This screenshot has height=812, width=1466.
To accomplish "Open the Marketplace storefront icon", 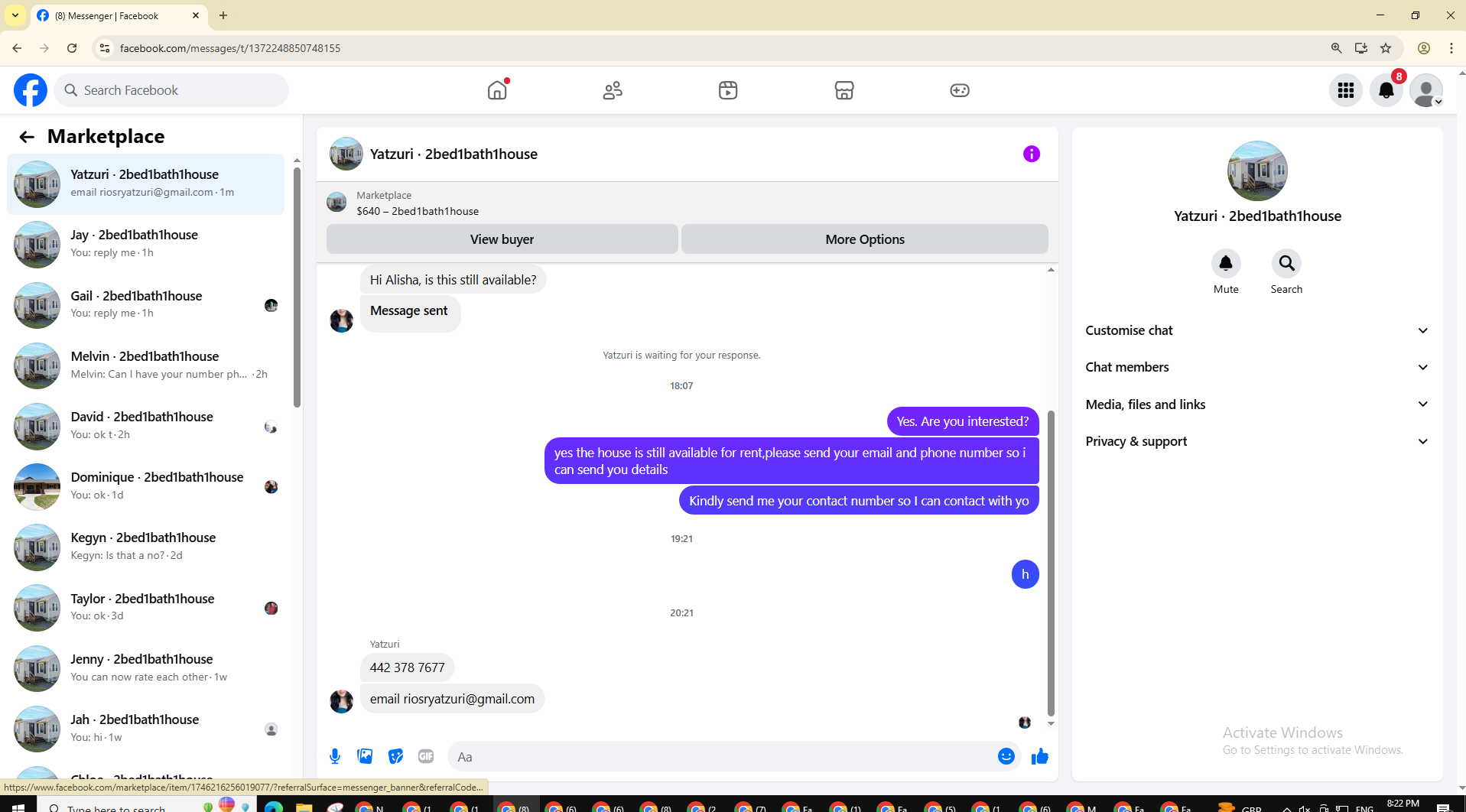I will [844, 90].
